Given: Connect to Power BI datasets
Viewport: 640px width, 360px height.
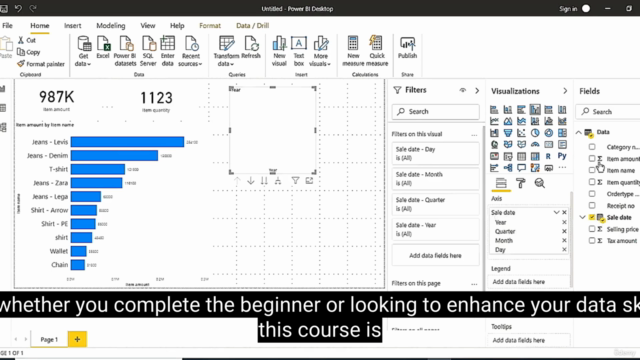Looking at the screenshot, I should click(125, 51).
